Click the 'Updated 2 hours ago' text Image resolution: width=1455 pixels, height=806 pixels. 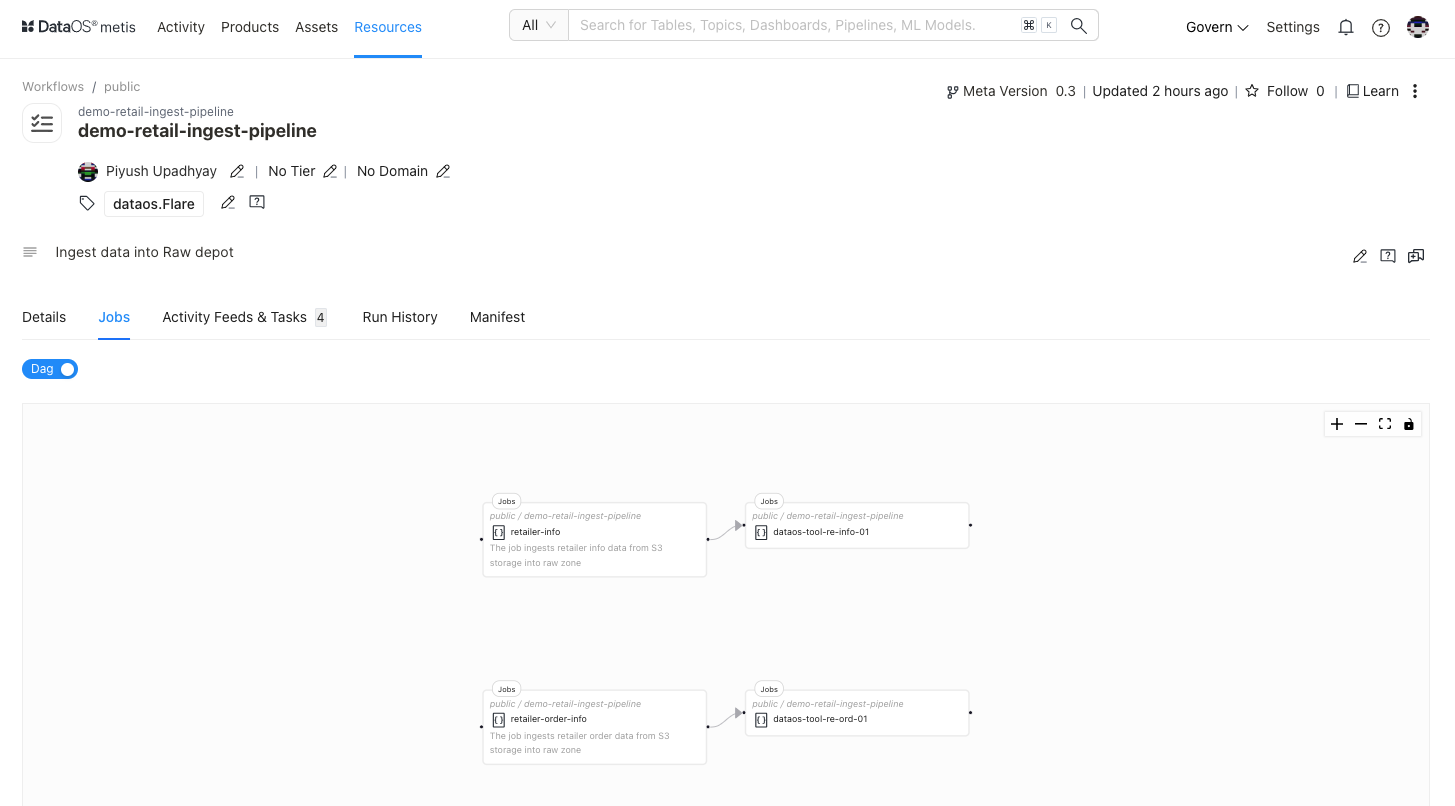click(x=1160, y=91)
